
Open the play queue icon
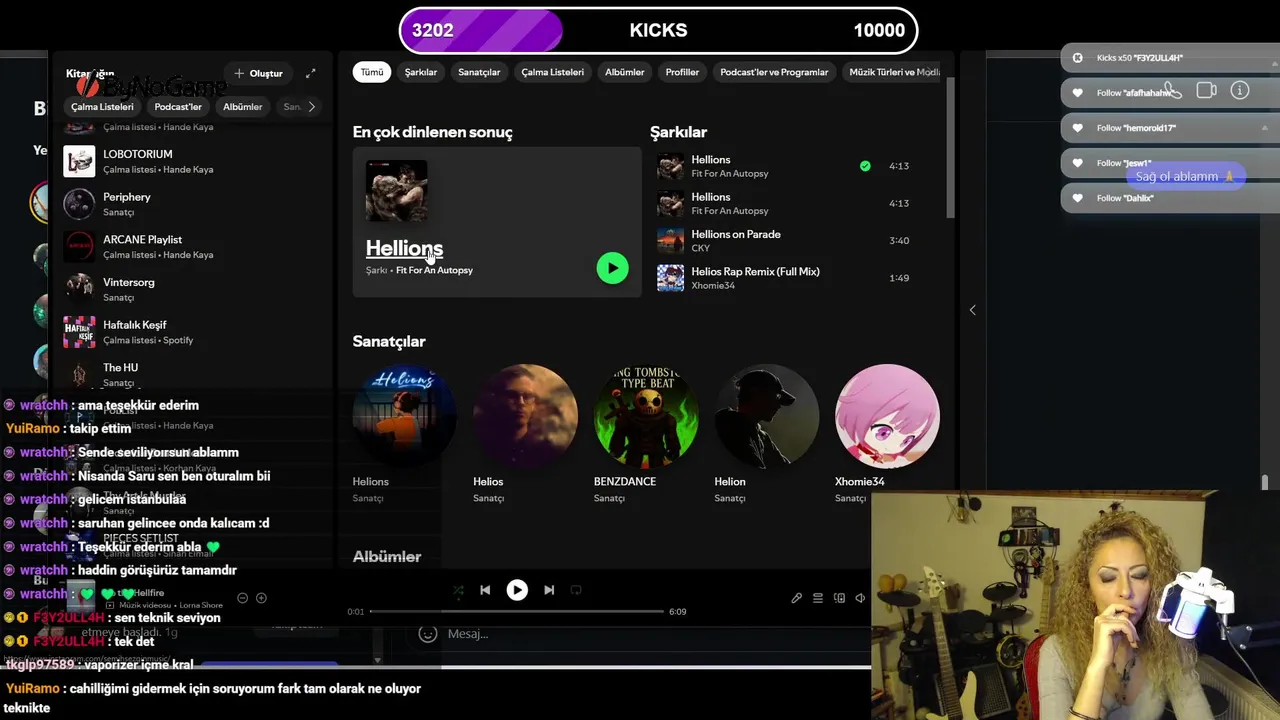[x=818, y=598]
